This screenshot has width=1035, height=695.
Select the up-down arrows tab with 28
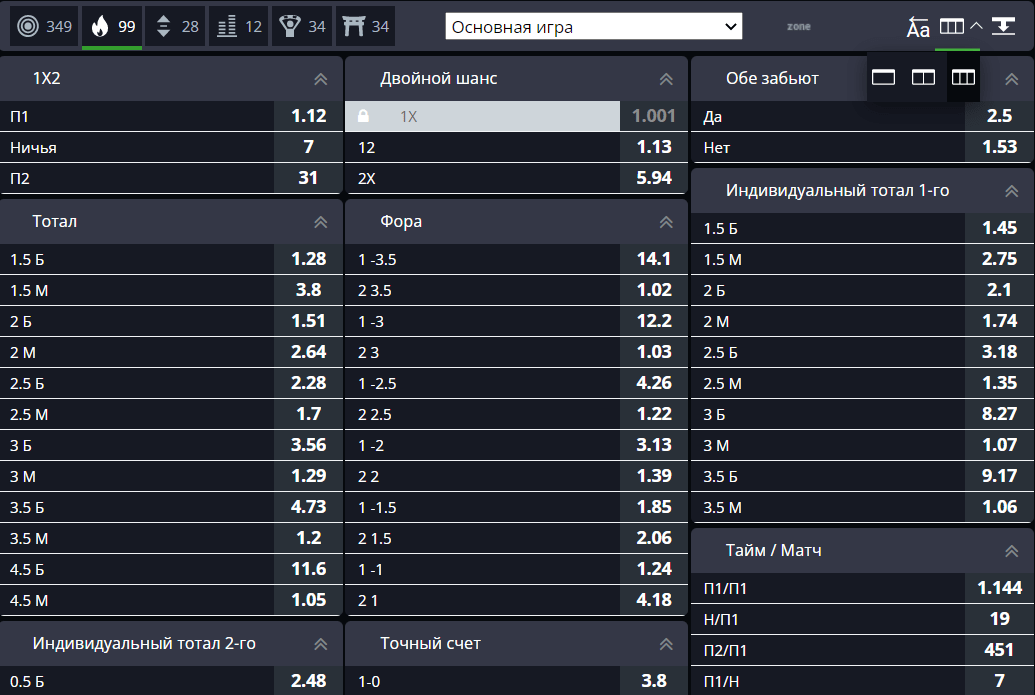coord(176,26)
